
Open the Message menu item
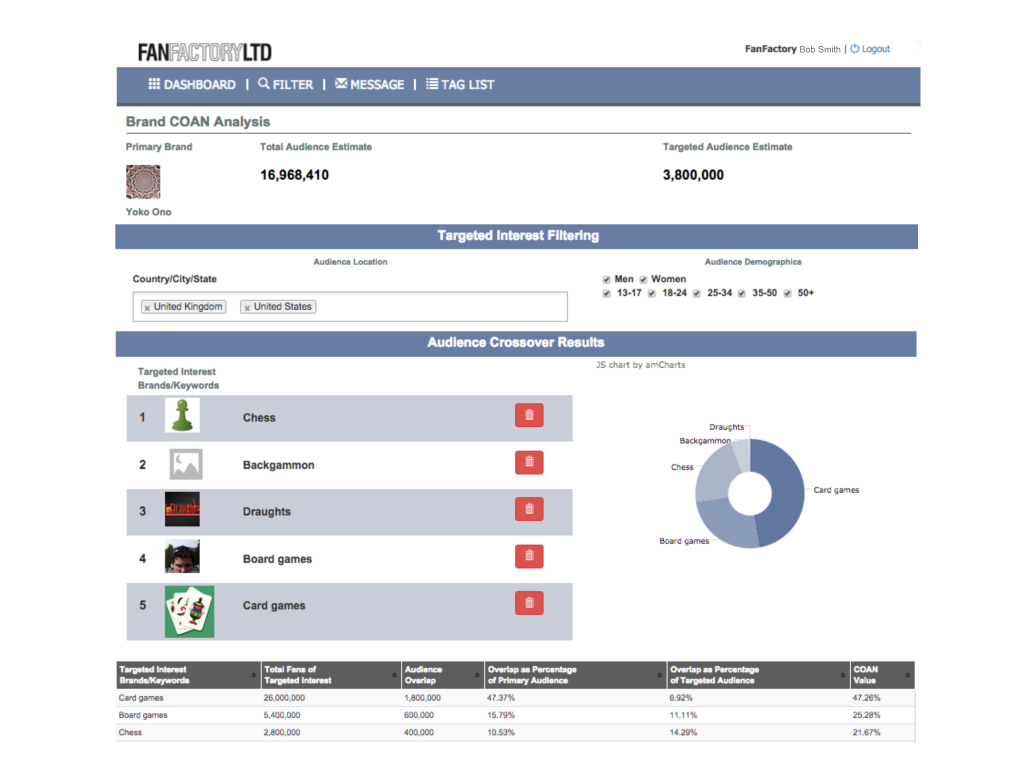coord(370,84)
